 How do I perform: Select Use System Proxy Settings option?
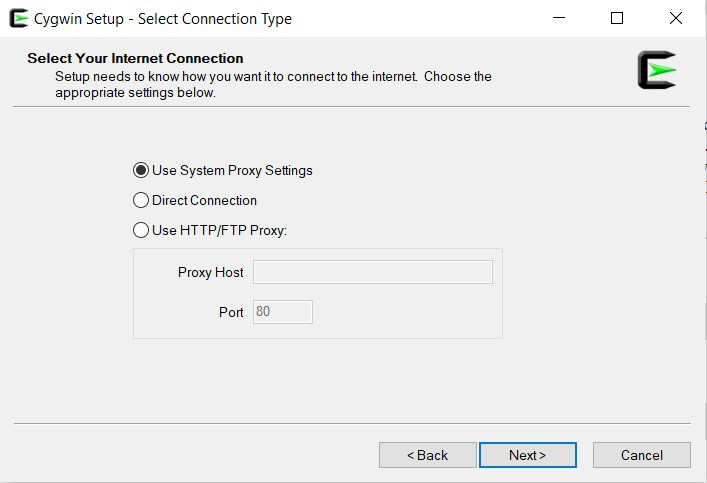tap(141, 170)
